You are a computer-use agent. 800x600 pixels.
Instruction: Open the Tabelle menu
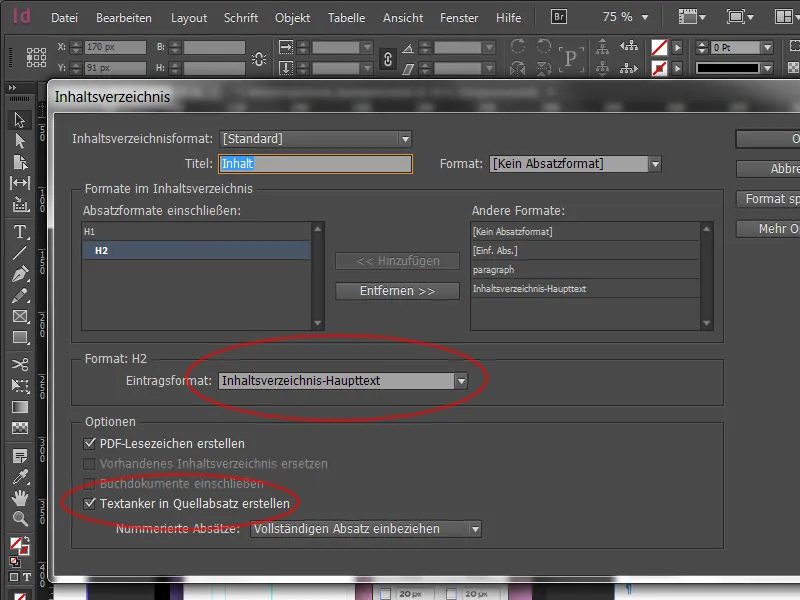(346, 18)
